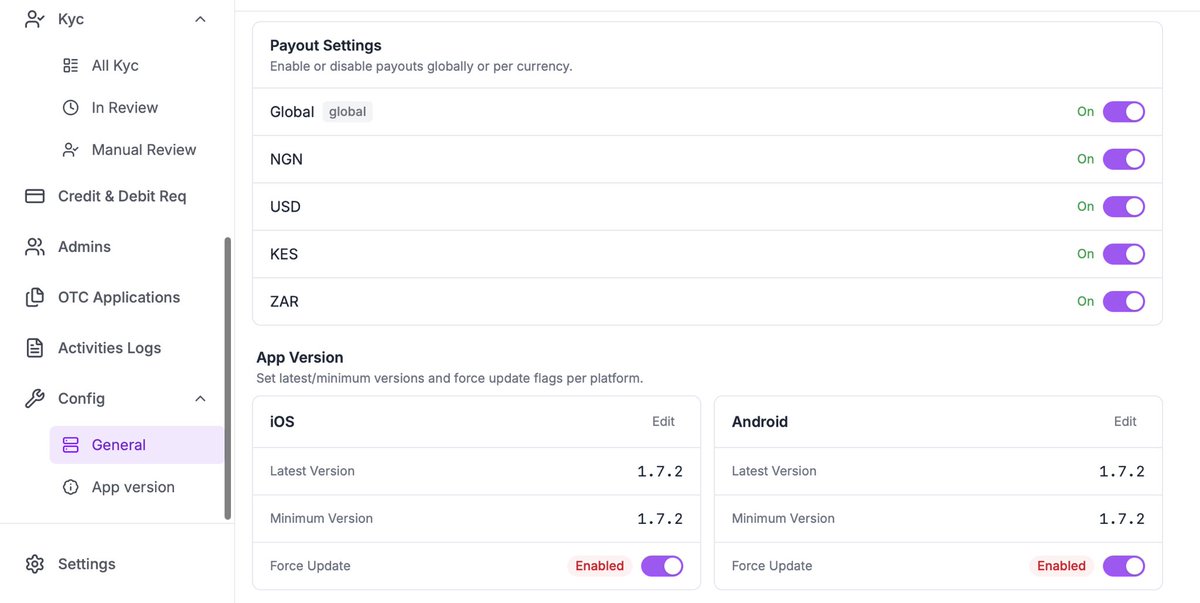Screen dimensions: 1200x603
Task: Click the App Version heading
Action: tap(300, 357)
